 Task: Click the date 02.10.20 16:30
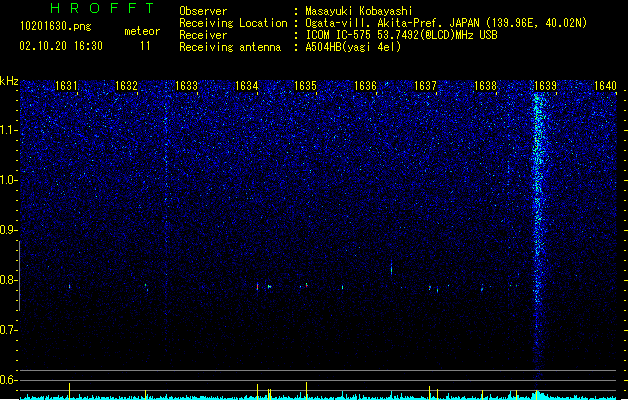[61, 46]
